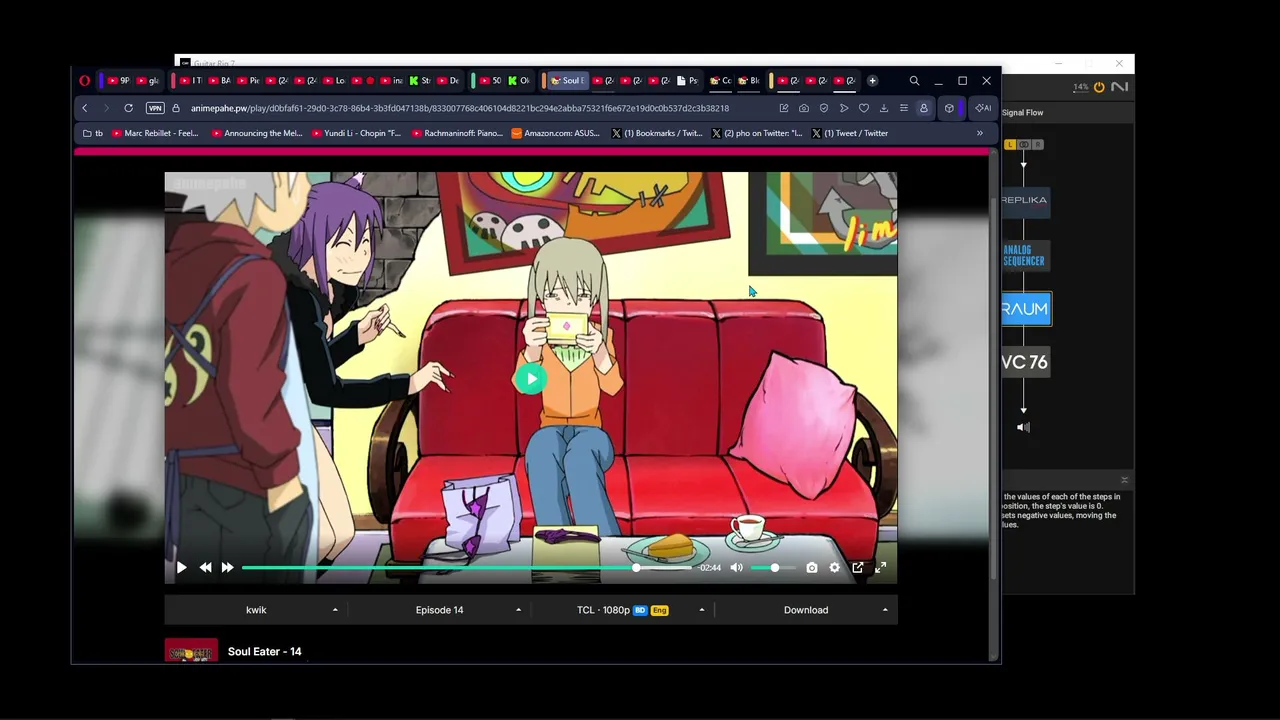1280x720 pixels.
Task: Expand the Download dropdown
Action: (x=806, y=610)
